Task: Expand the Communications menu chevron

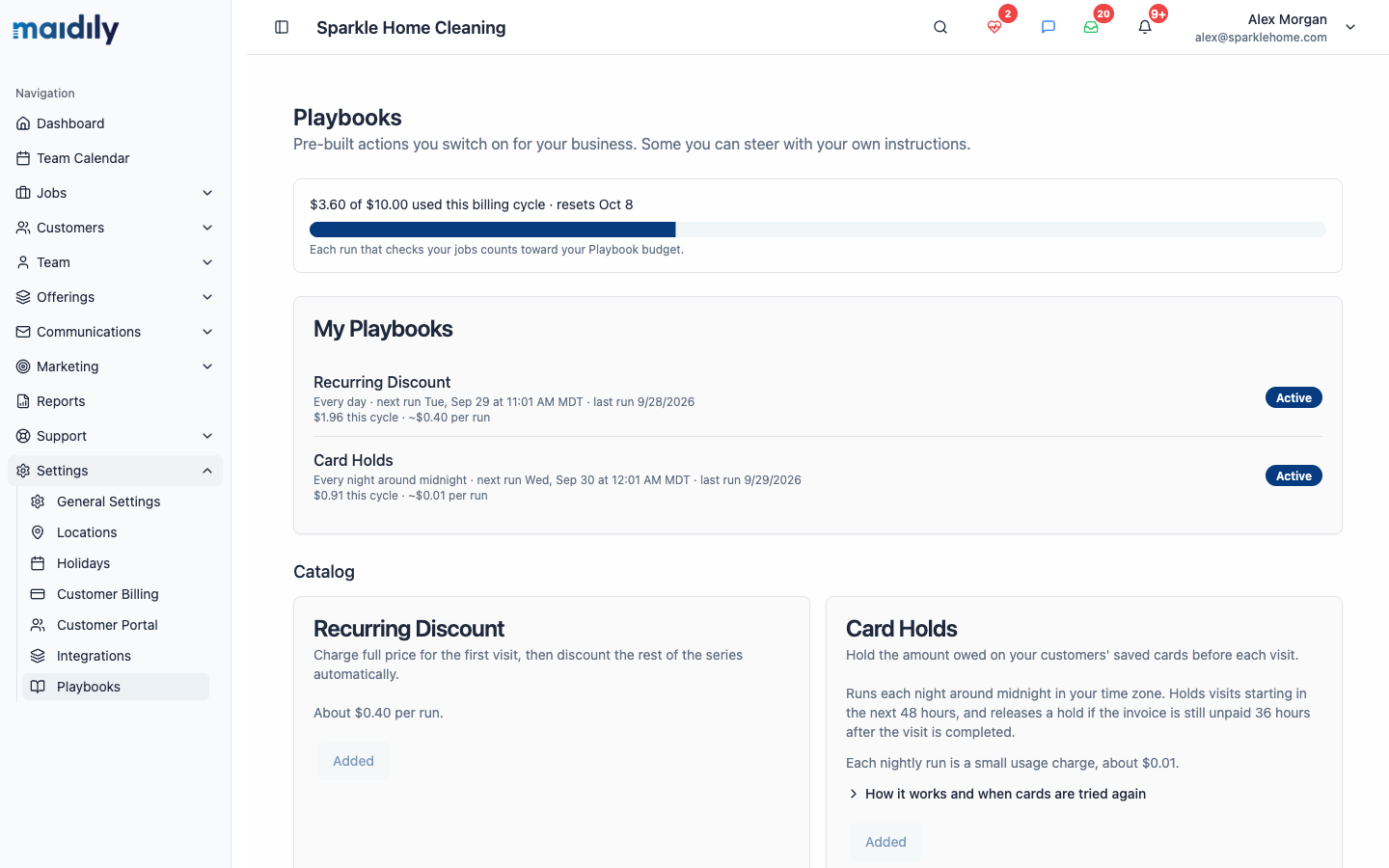Action: click(x=207, y=332)
